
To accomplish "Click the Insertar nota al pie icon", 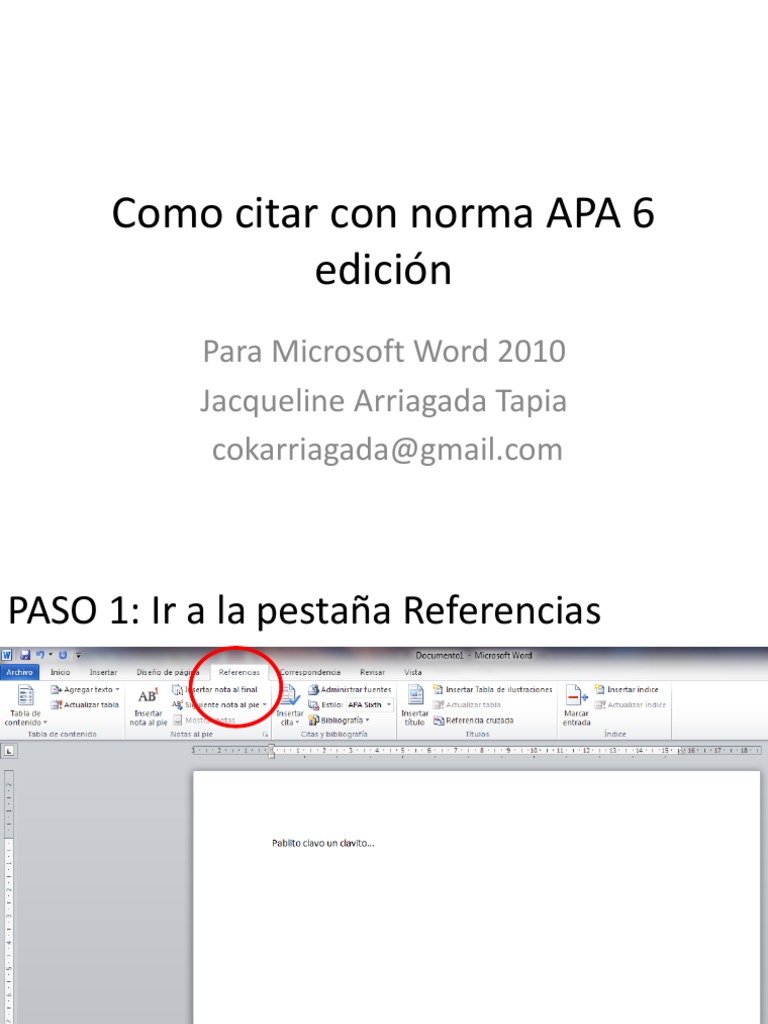I will point(147,704).
